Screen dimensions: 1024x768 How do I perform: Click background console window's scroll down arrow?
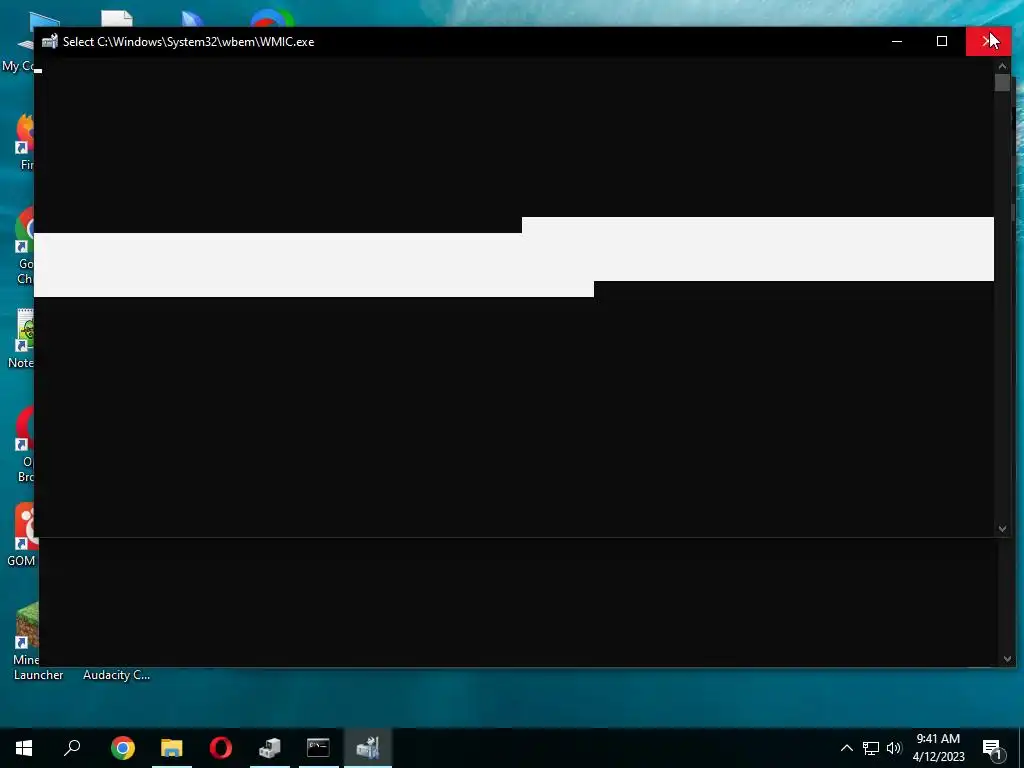click(1007, 659)
